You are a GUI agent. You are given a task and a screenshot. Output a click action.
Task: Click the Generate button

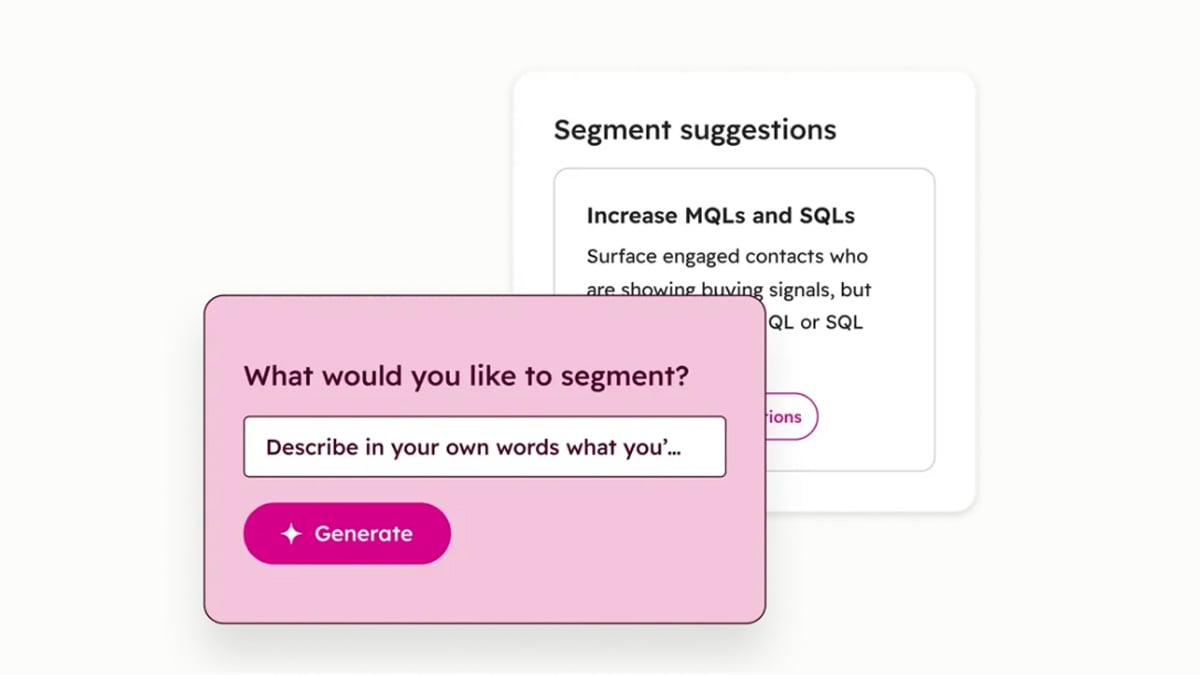347,533
